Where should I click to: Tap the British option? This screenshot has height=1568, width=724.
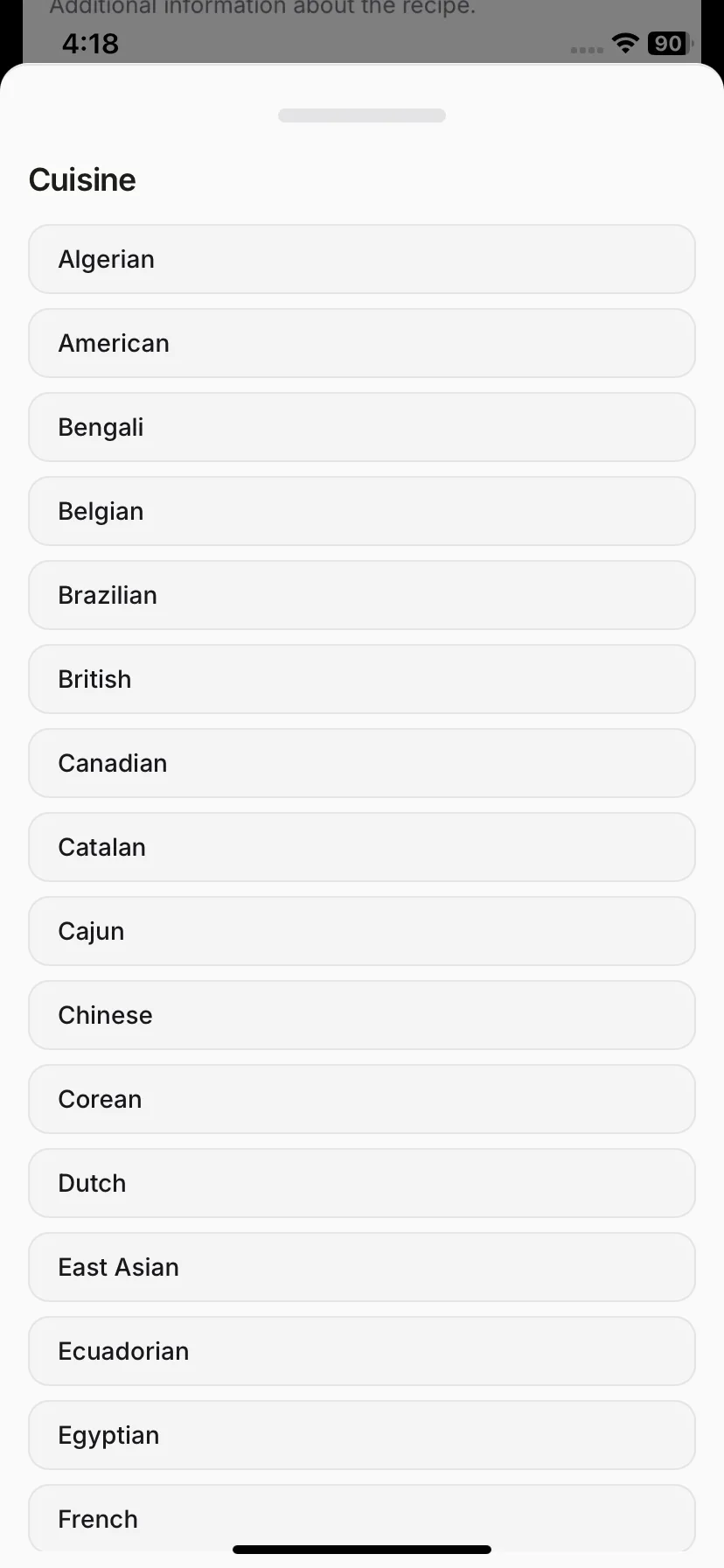coord(362,679)
